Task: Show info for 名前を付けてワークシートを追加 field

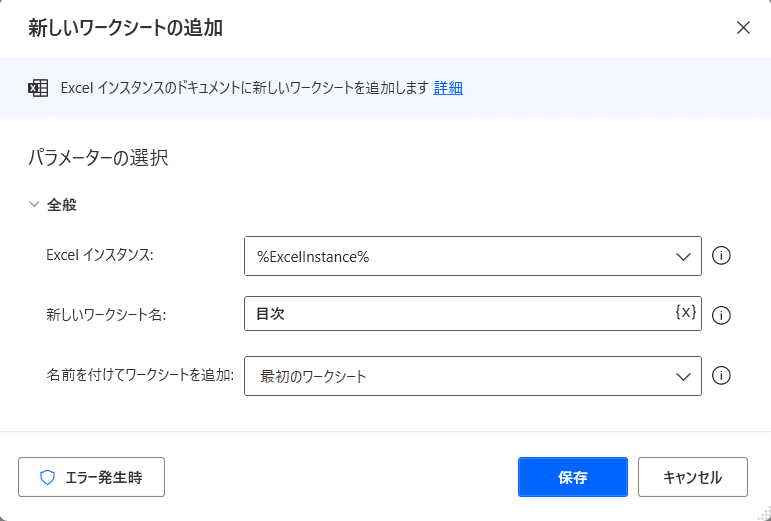Action: tap(721, 376)
